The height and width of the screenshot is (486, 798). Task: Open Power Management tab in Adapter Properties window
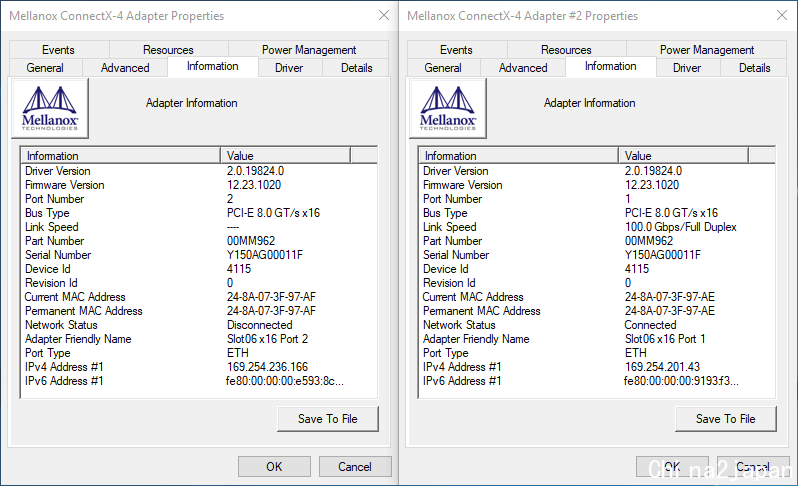click(x=309, y=49)
